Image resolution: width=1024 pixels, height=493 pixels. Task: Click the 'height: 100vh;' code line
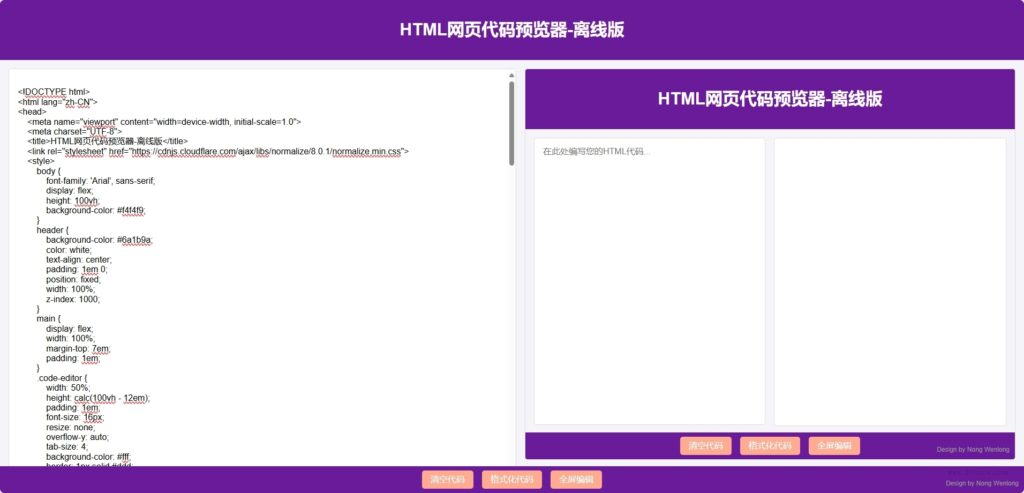pyautogui.click(x=73, y=200)
